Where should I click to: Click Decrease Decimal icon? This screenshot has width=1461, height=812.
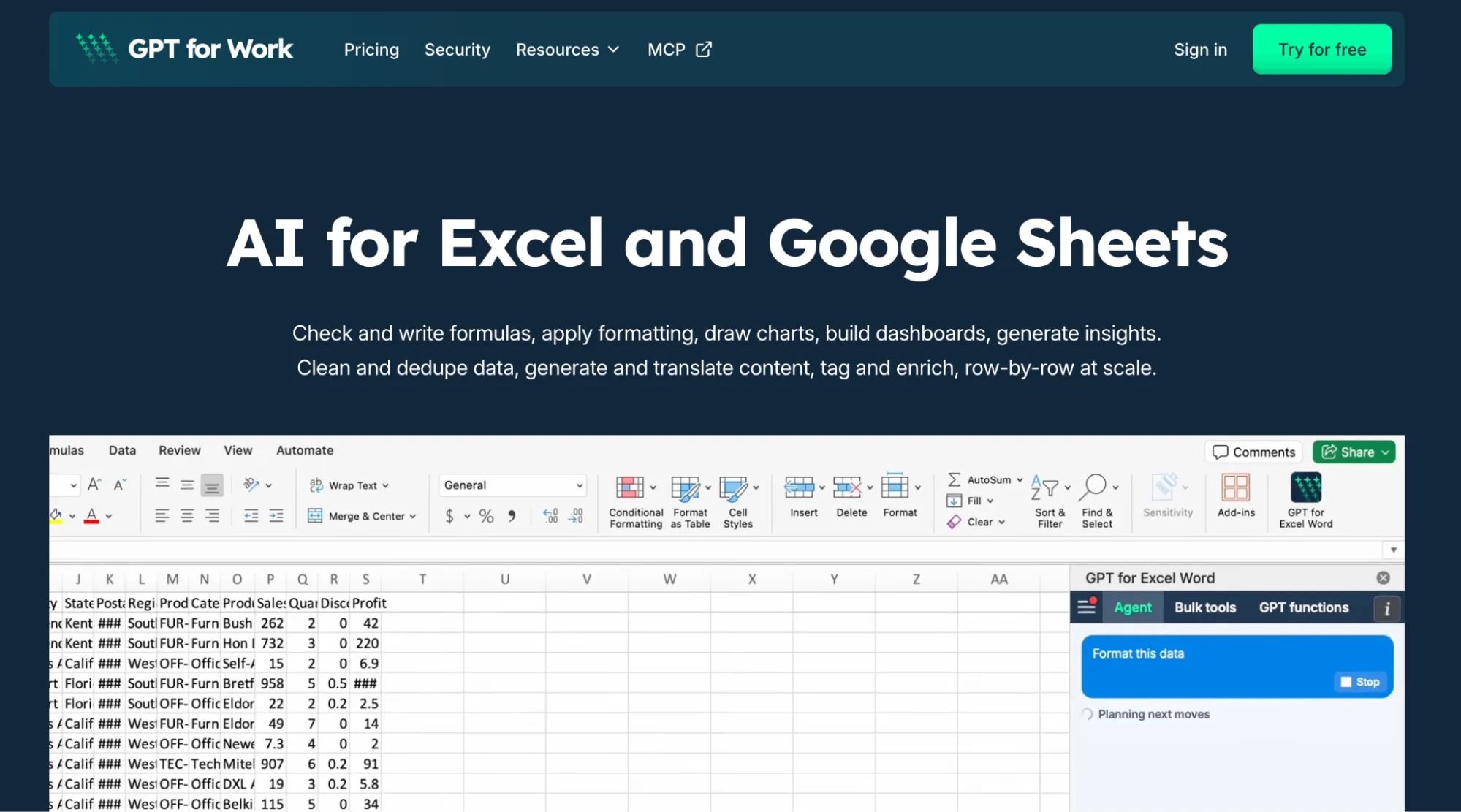pos(576,516)
